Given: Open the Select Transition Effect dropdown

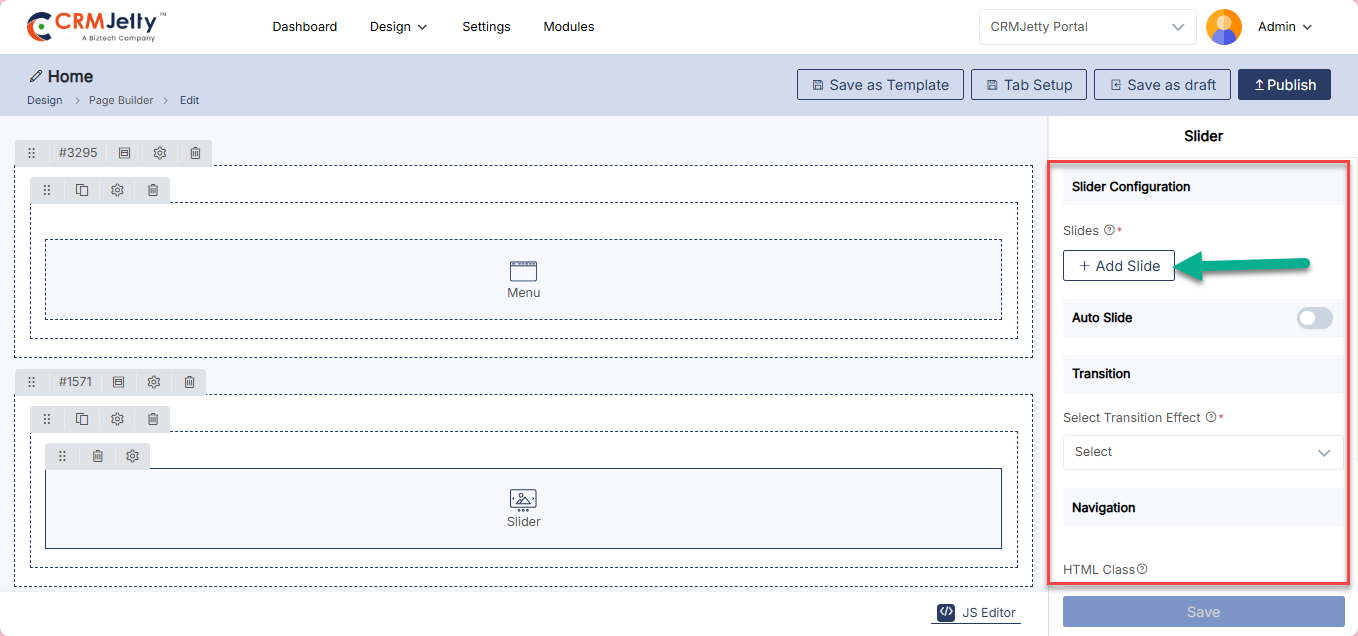Looking at the screenshot, I should (x=1203, y=452).
